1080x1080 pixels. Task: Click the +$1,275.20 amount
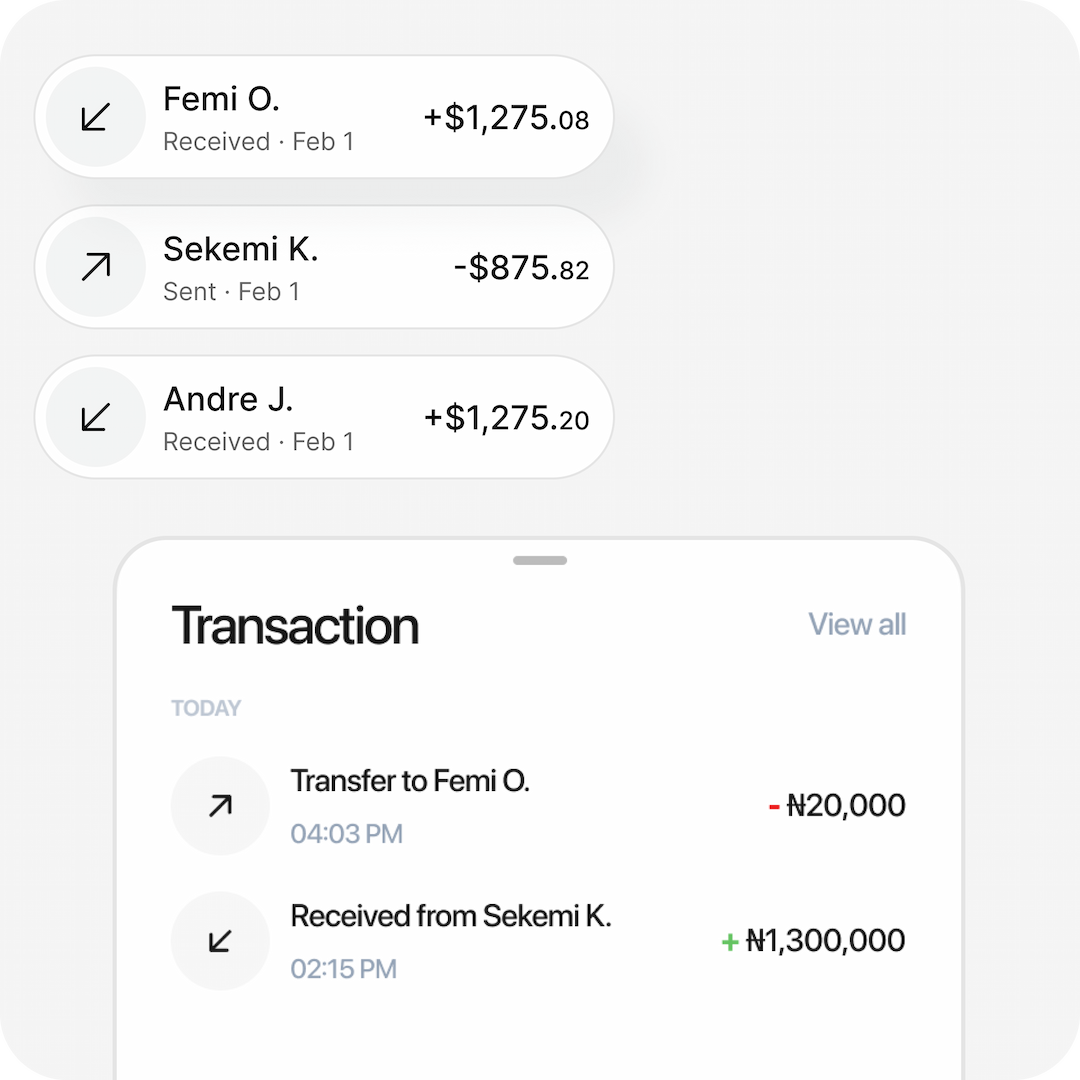point(506,418)
